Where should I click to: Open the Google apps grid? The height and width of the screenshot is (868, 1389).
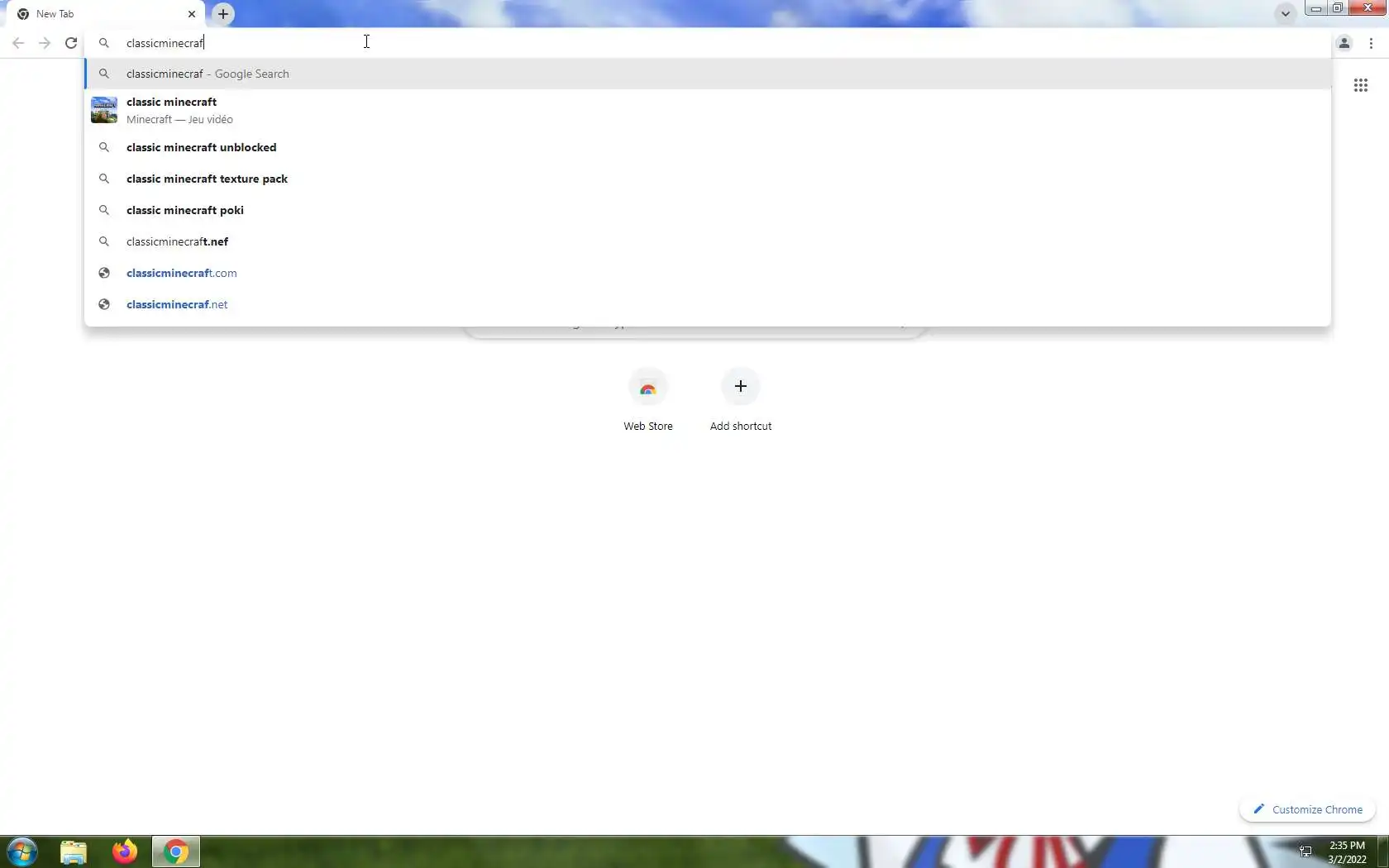(x=1361, y=85)
